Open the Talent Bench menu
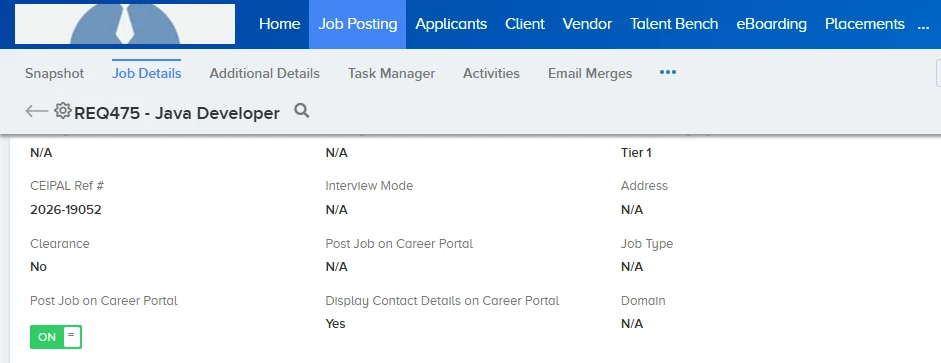Screen dimensions: 941x363 [674, 24]
